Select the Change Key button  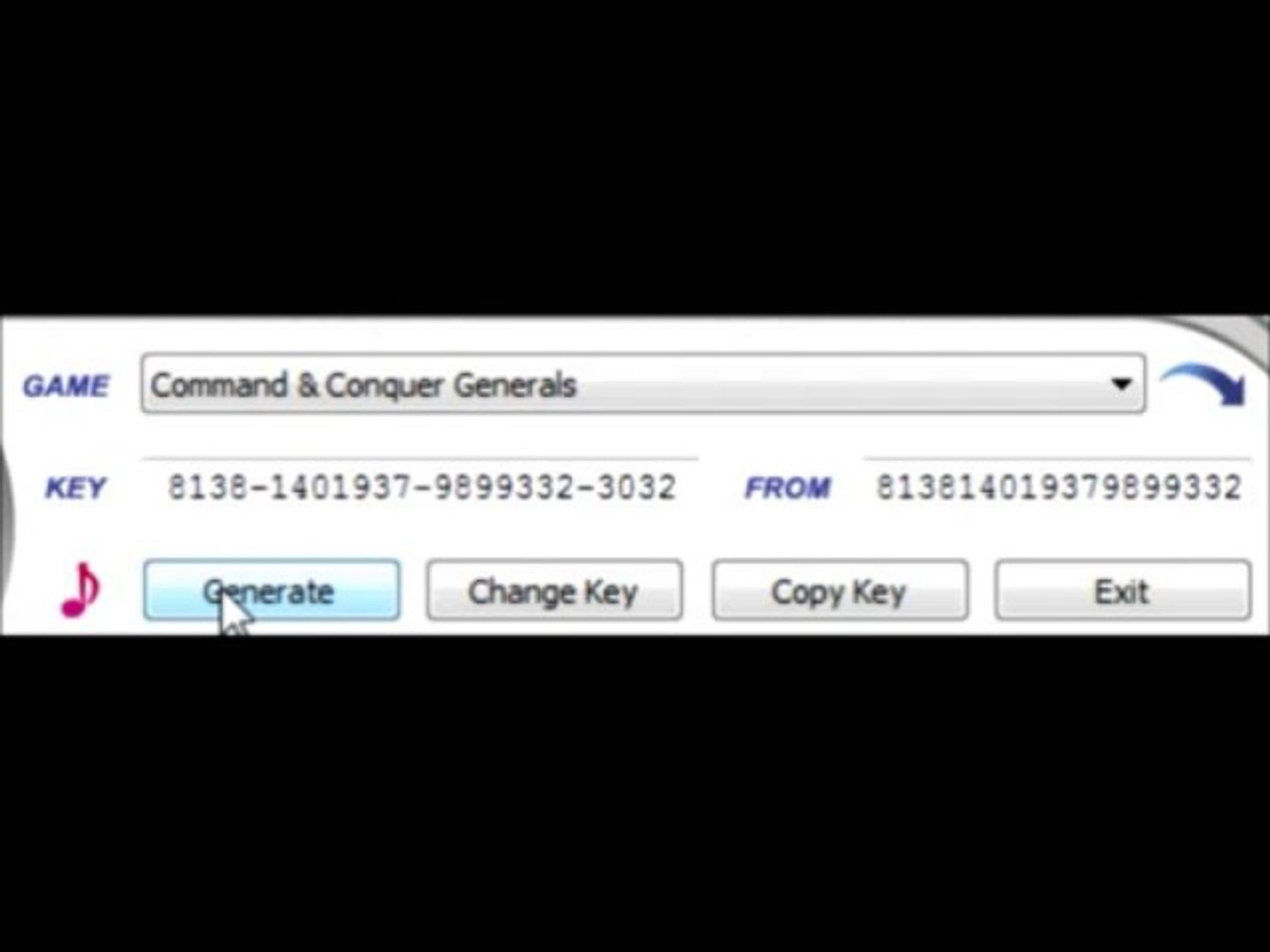554,591
